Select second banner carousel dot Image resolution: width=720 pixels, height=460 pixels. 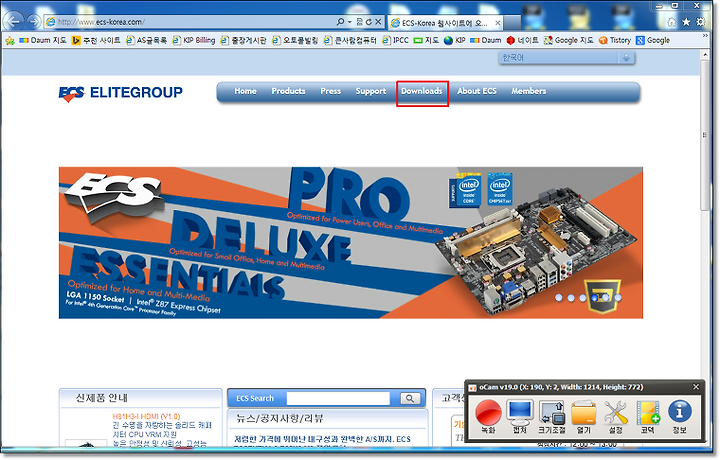pyautogui.click(x=571, y=298)
